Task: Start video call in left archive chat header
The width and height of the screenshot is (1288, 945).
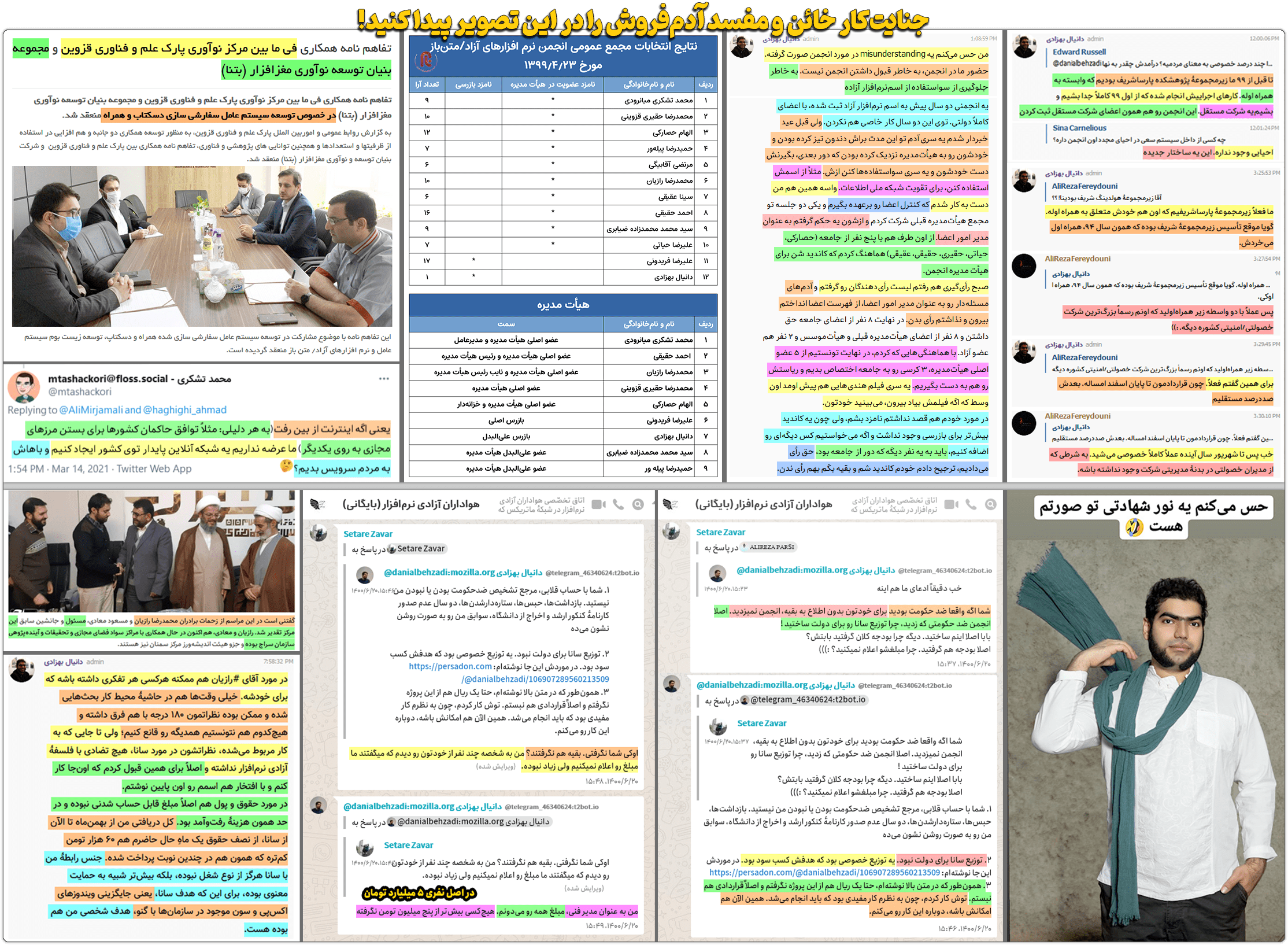Action: [598, 504]
